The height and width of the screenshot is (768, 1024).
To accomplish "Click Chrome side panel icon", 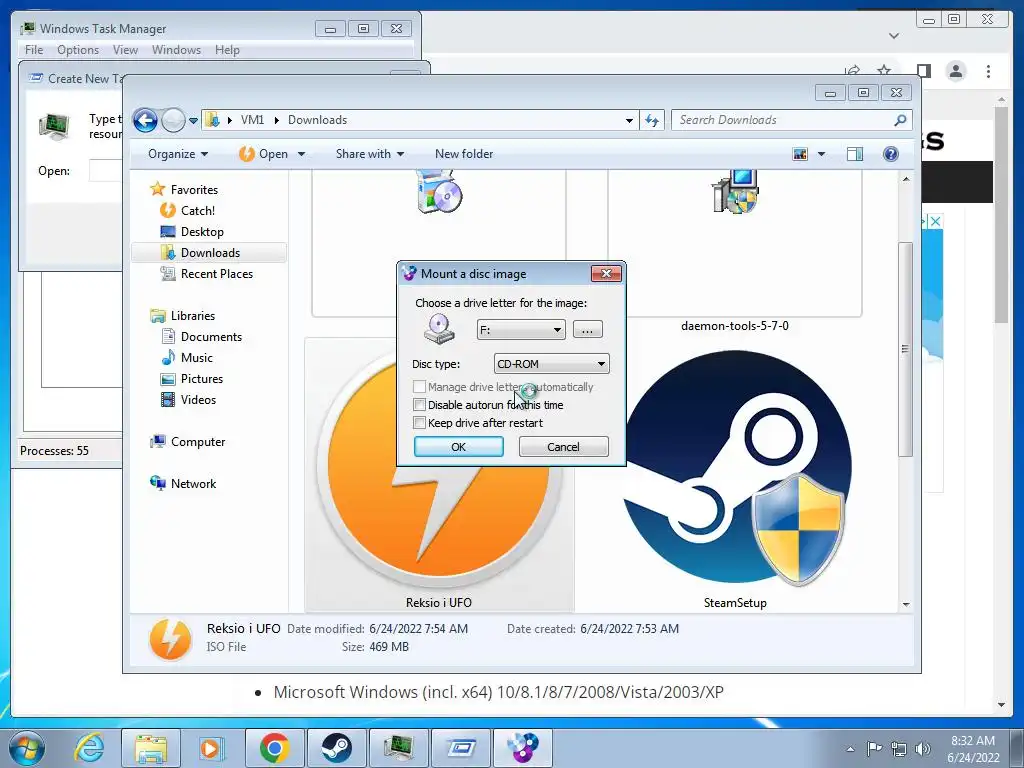I will point(923,71).
